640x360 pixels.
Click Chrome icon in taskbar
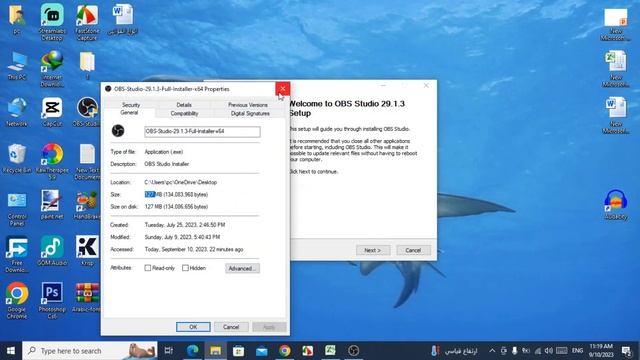click(x=285, y=350)
